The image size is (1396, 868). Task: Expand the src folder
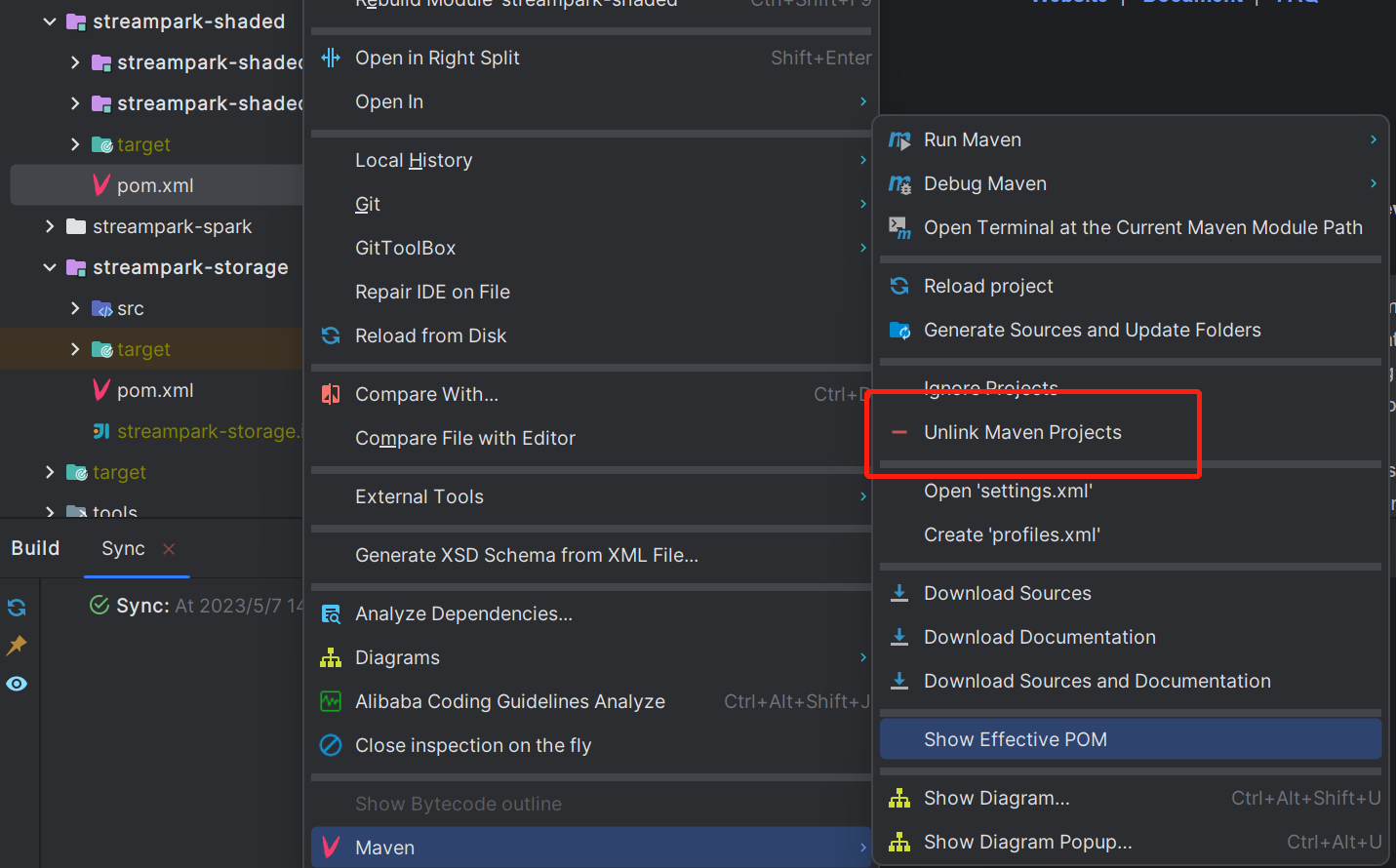[x=75, y=308]
